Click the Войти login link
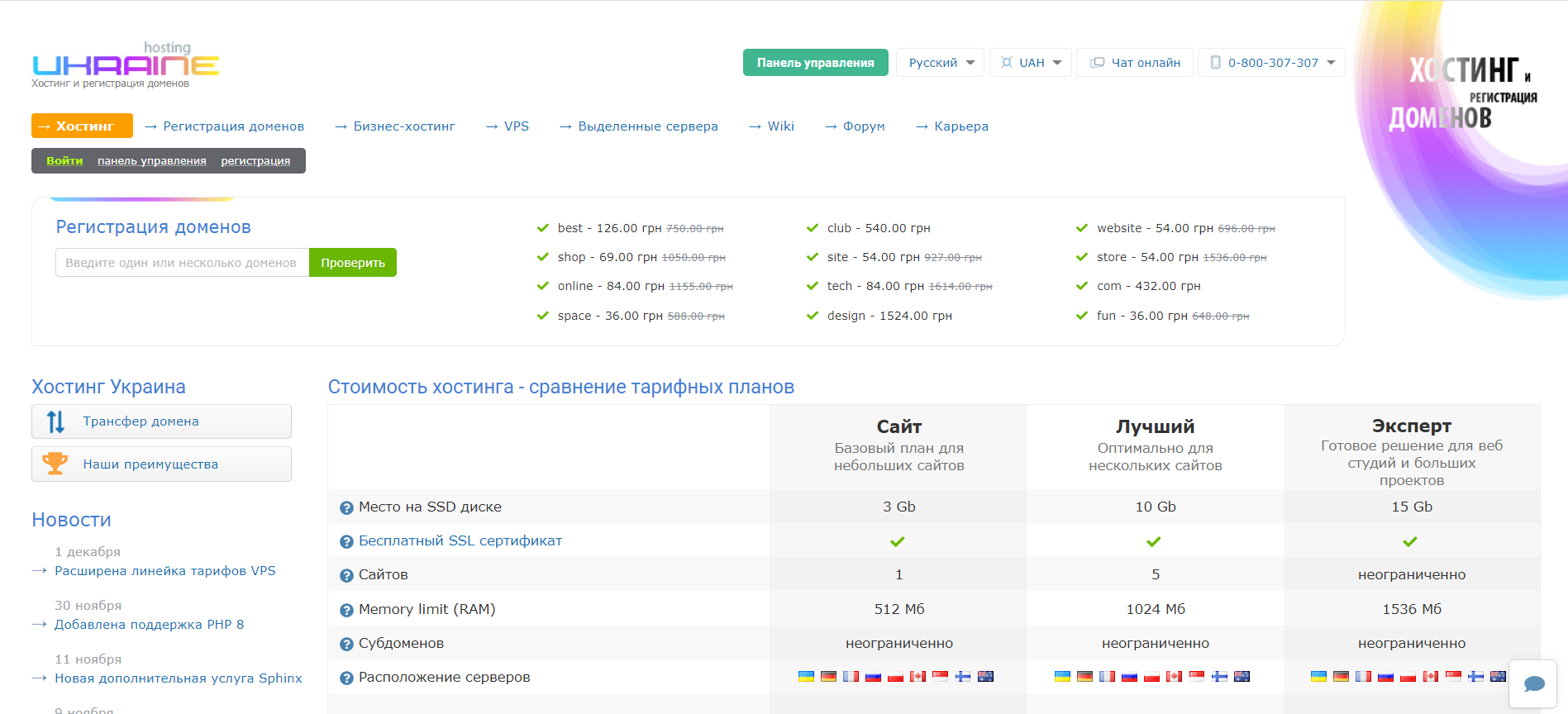 pyautogui.click(x=64, y=160)
